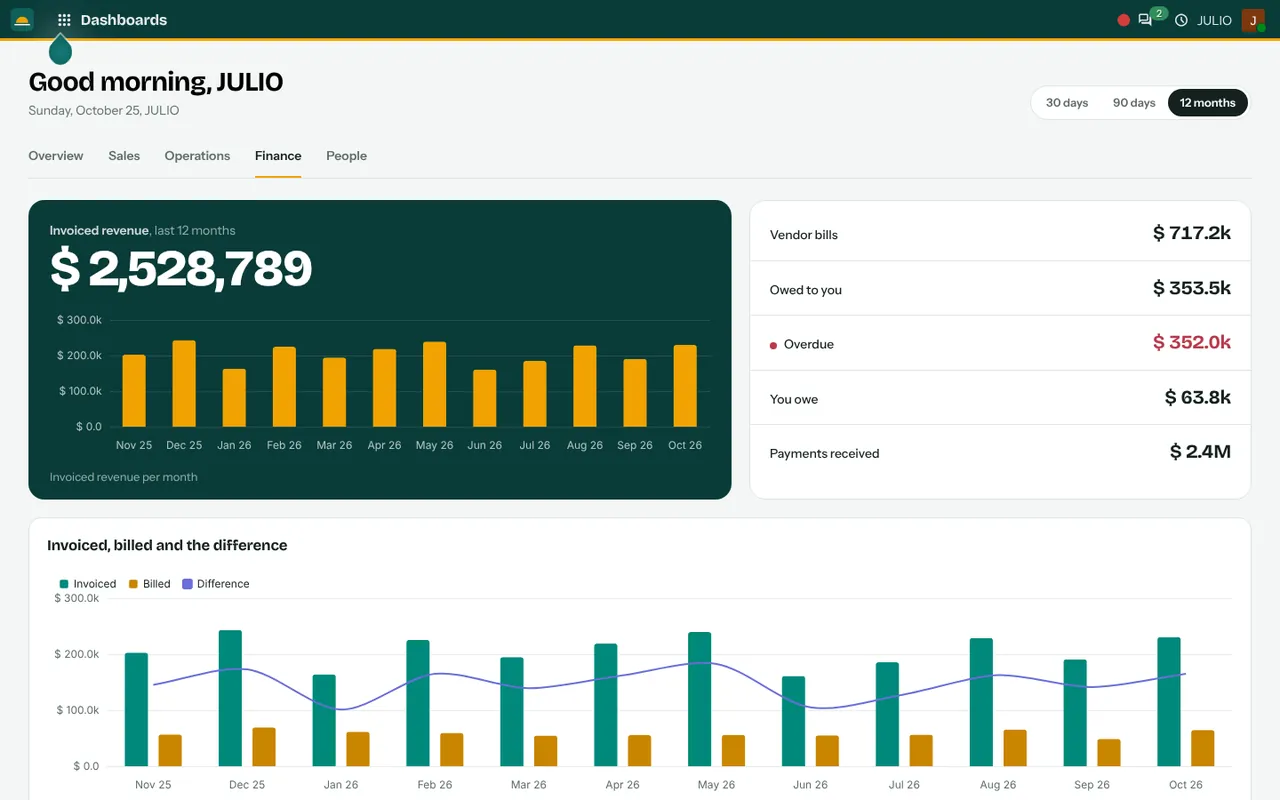Open the Owed to you row
Viewport: 1280px width, 800px height.
click(1000, 289)
